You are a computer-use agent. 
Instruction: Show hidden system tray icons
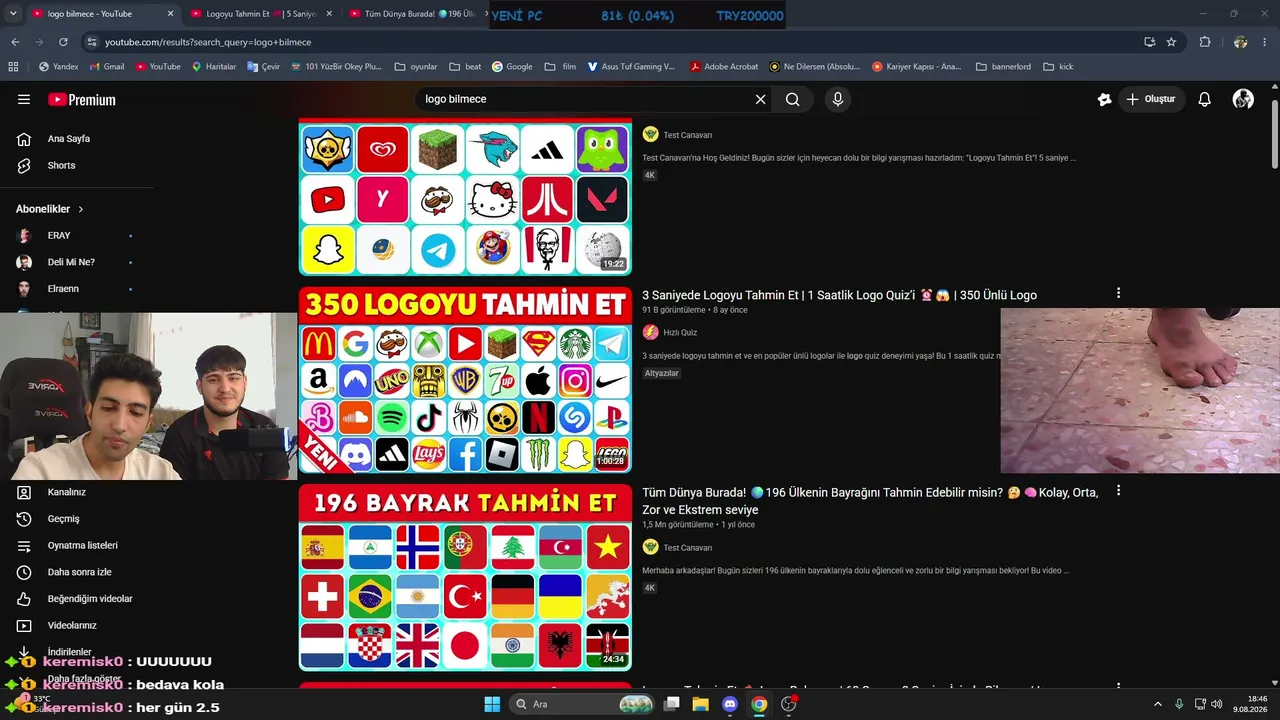[x=1158, y=704]
